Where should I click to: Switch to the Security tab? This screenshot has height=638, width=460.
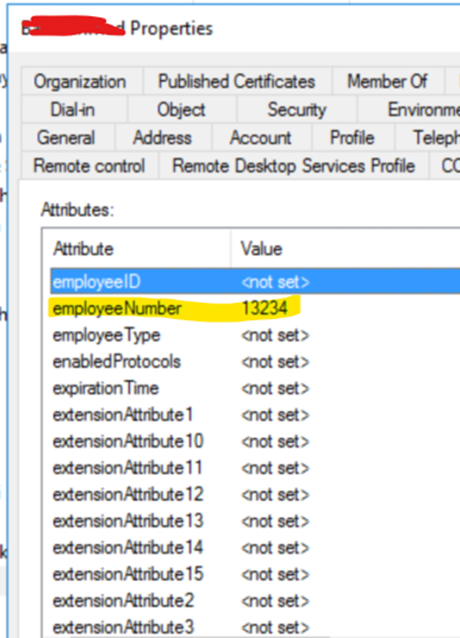296,109
